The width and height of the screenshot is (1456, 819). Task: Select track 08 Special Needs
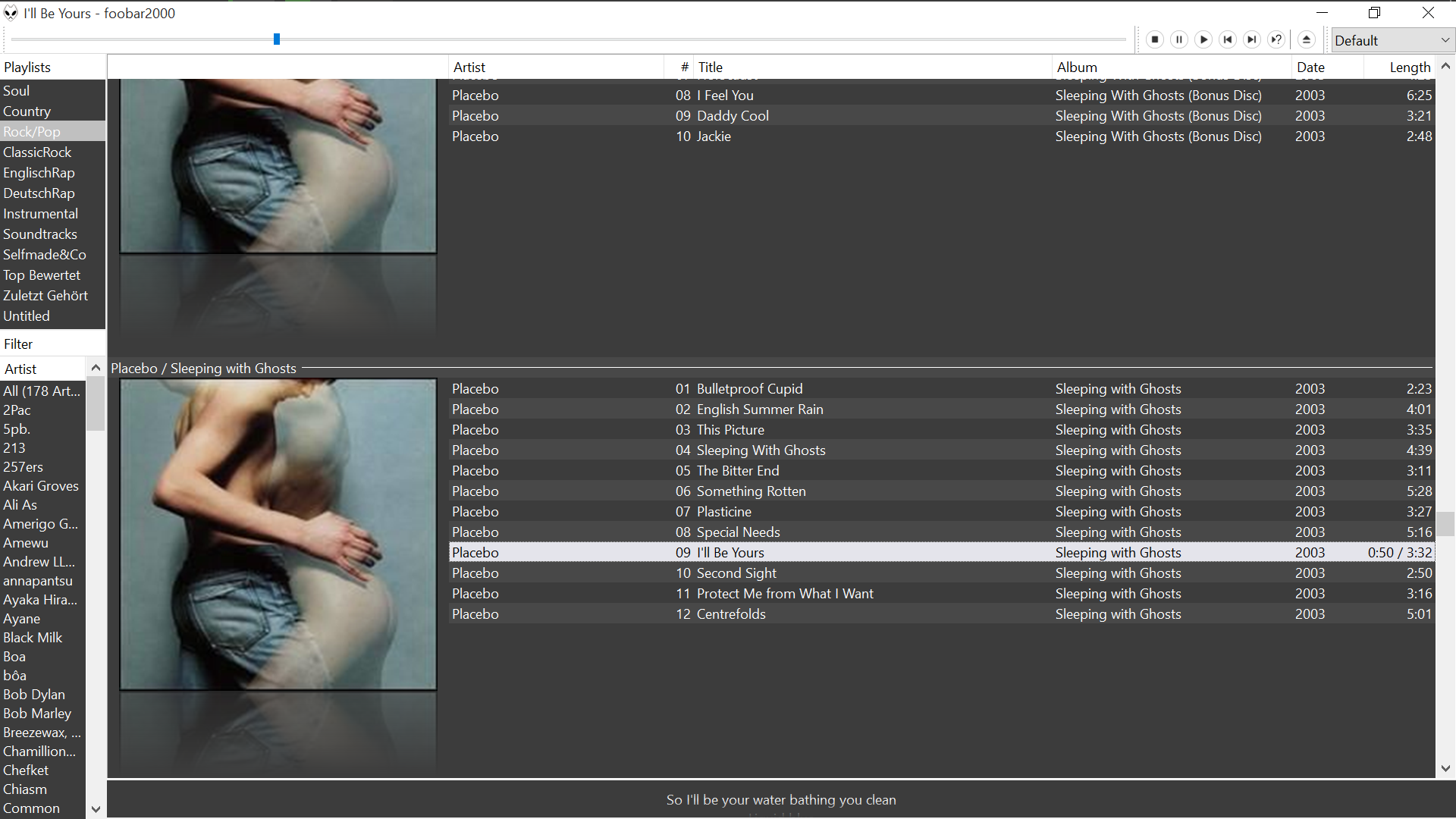(941, 532)
